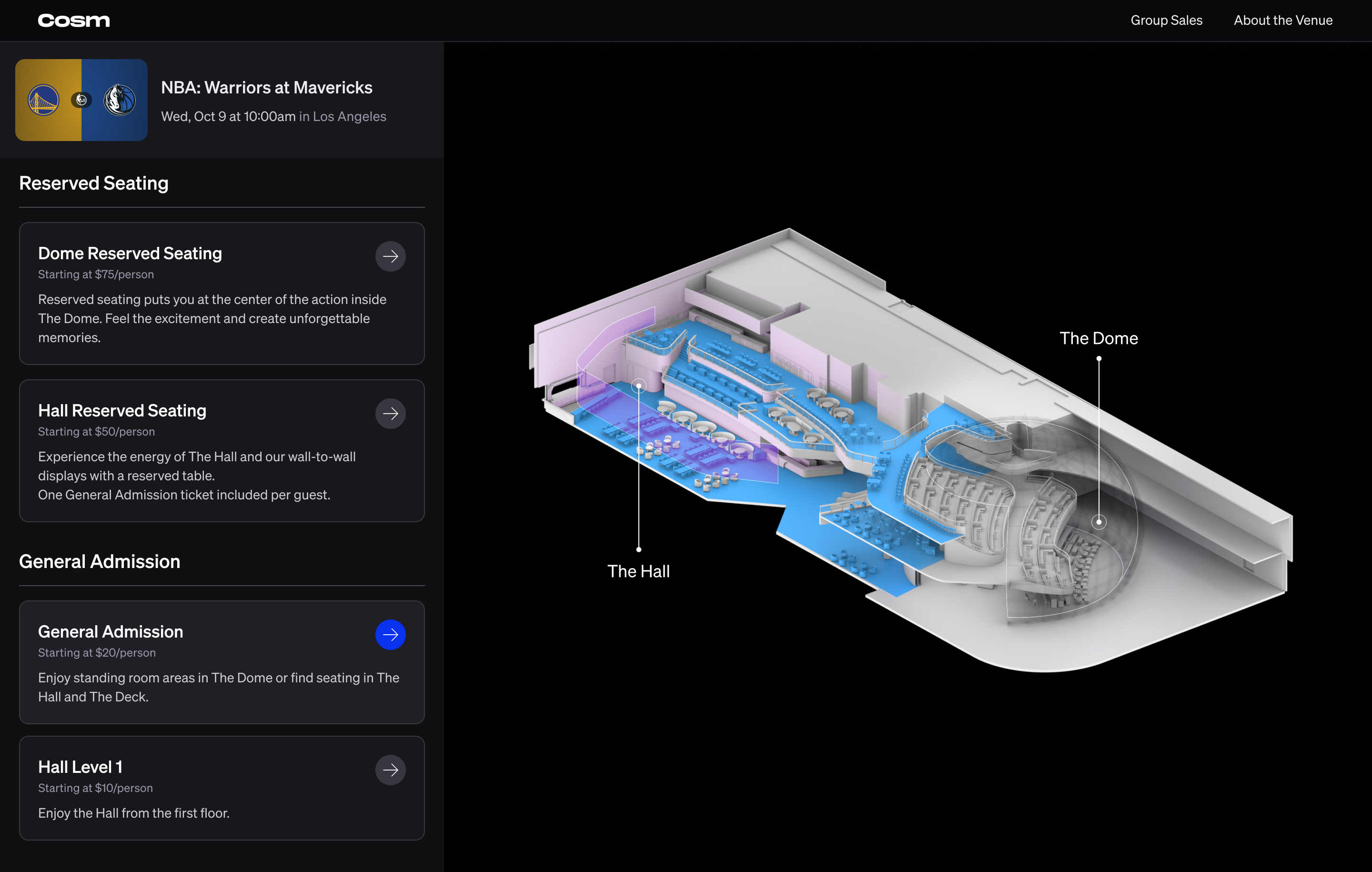The height and width of the screenshot is (872, 1372).
Task: Click the Dallas Mavericks team logo
Action: click(x=120, y=101)
